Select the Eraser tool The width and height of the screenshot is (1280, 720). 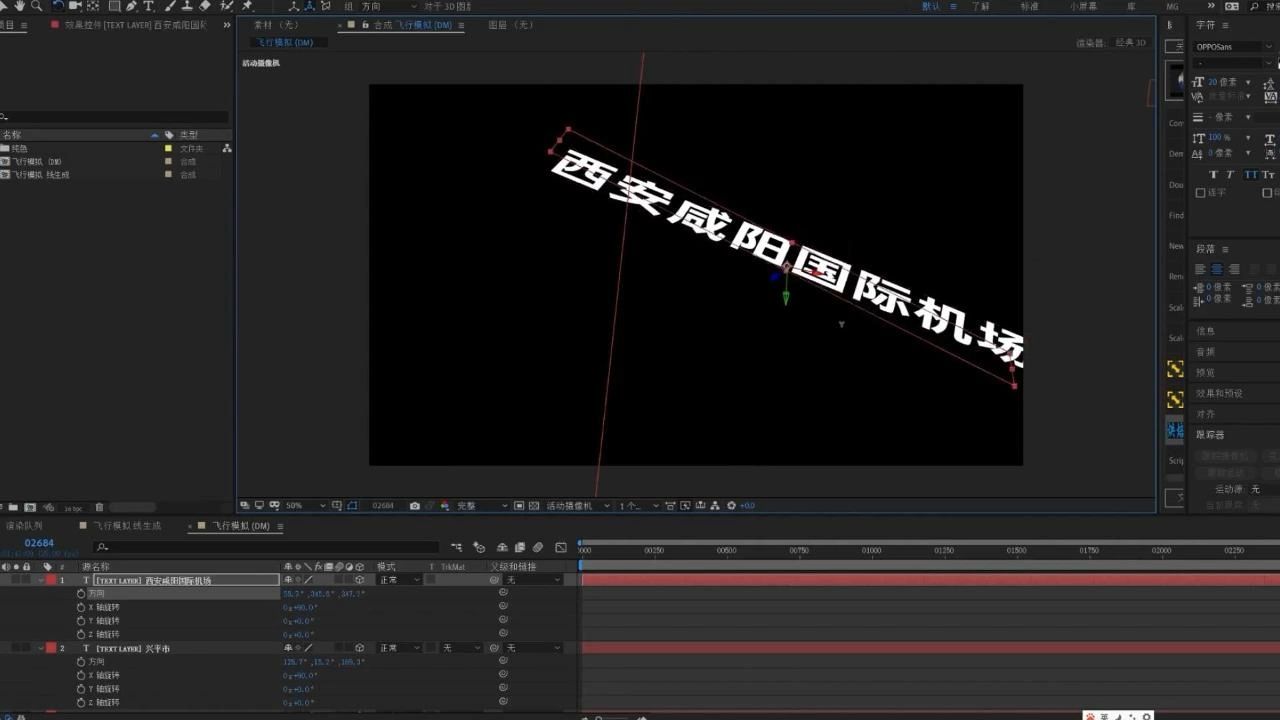[204, 6]
